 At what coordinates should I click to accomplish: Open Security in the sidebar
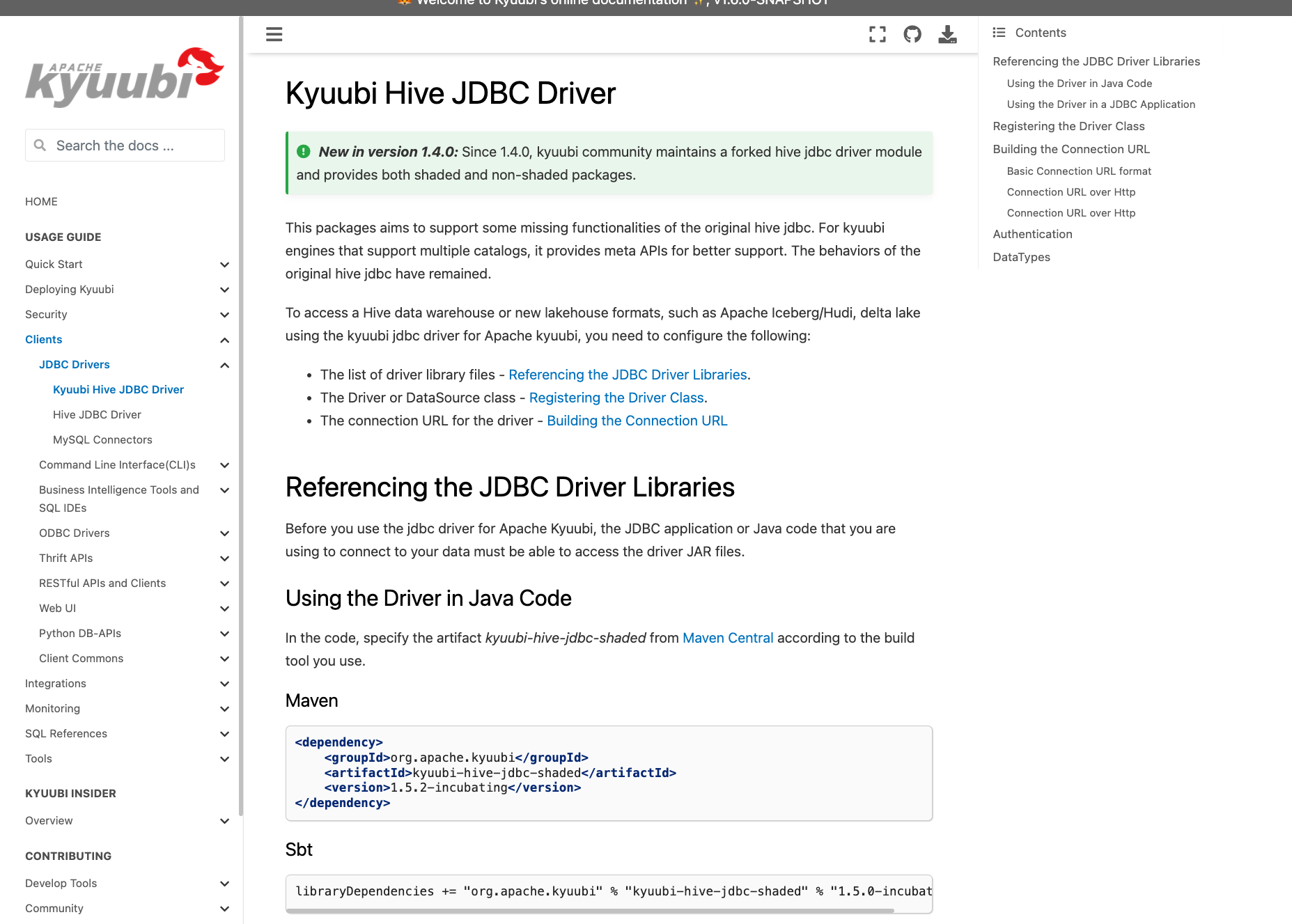pyautogui.click(x=46, y=314)
